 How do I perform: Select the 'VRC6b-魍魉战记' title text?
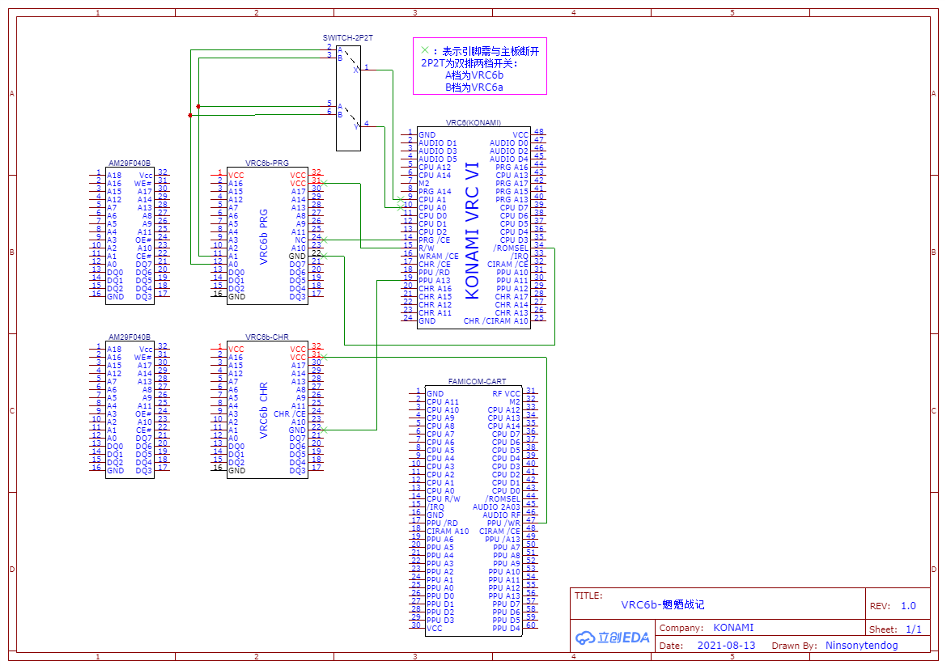pyautogui.click(x=662, y=604)
